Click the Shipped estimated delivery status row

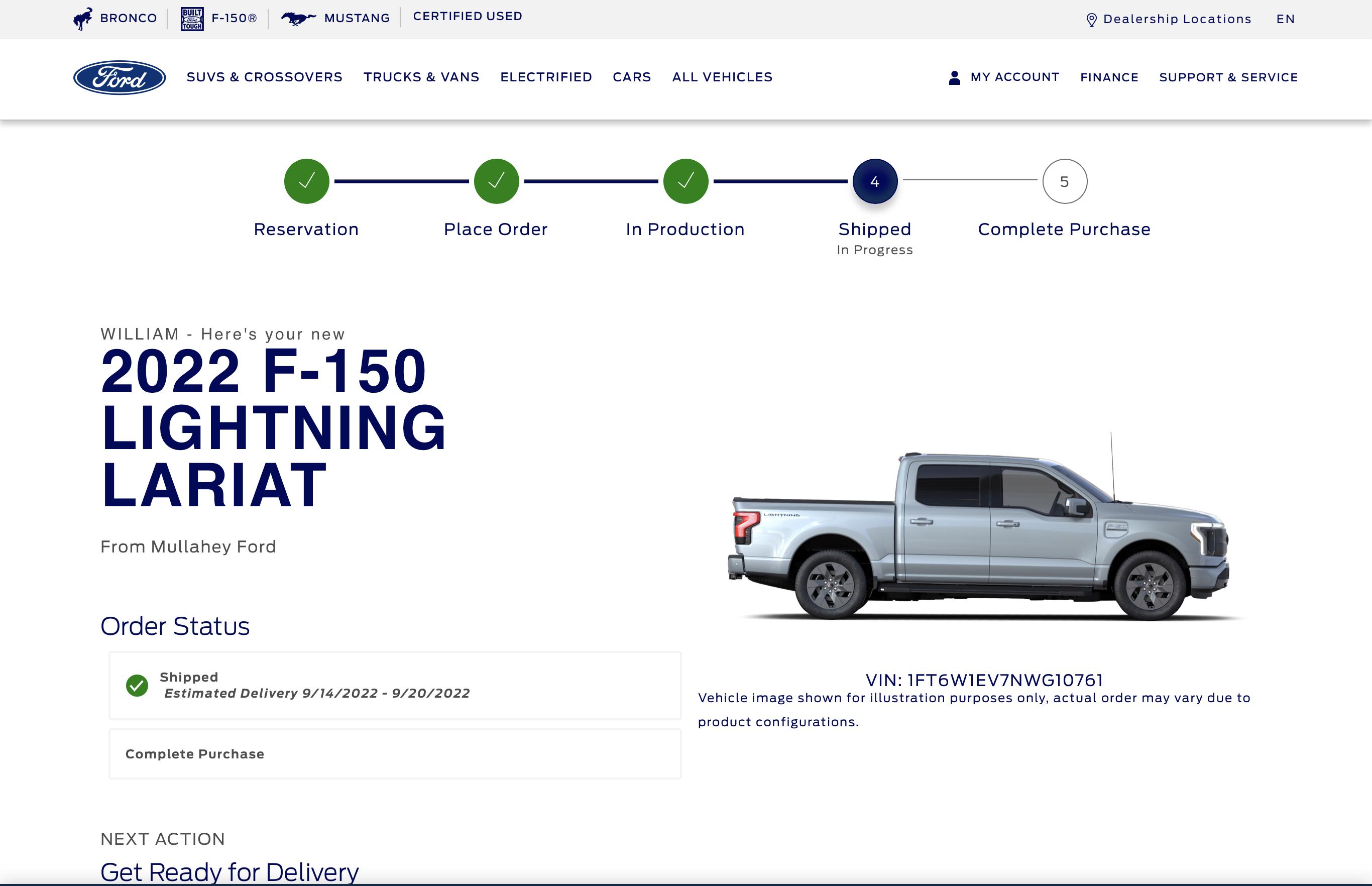(x=395, y=685)
